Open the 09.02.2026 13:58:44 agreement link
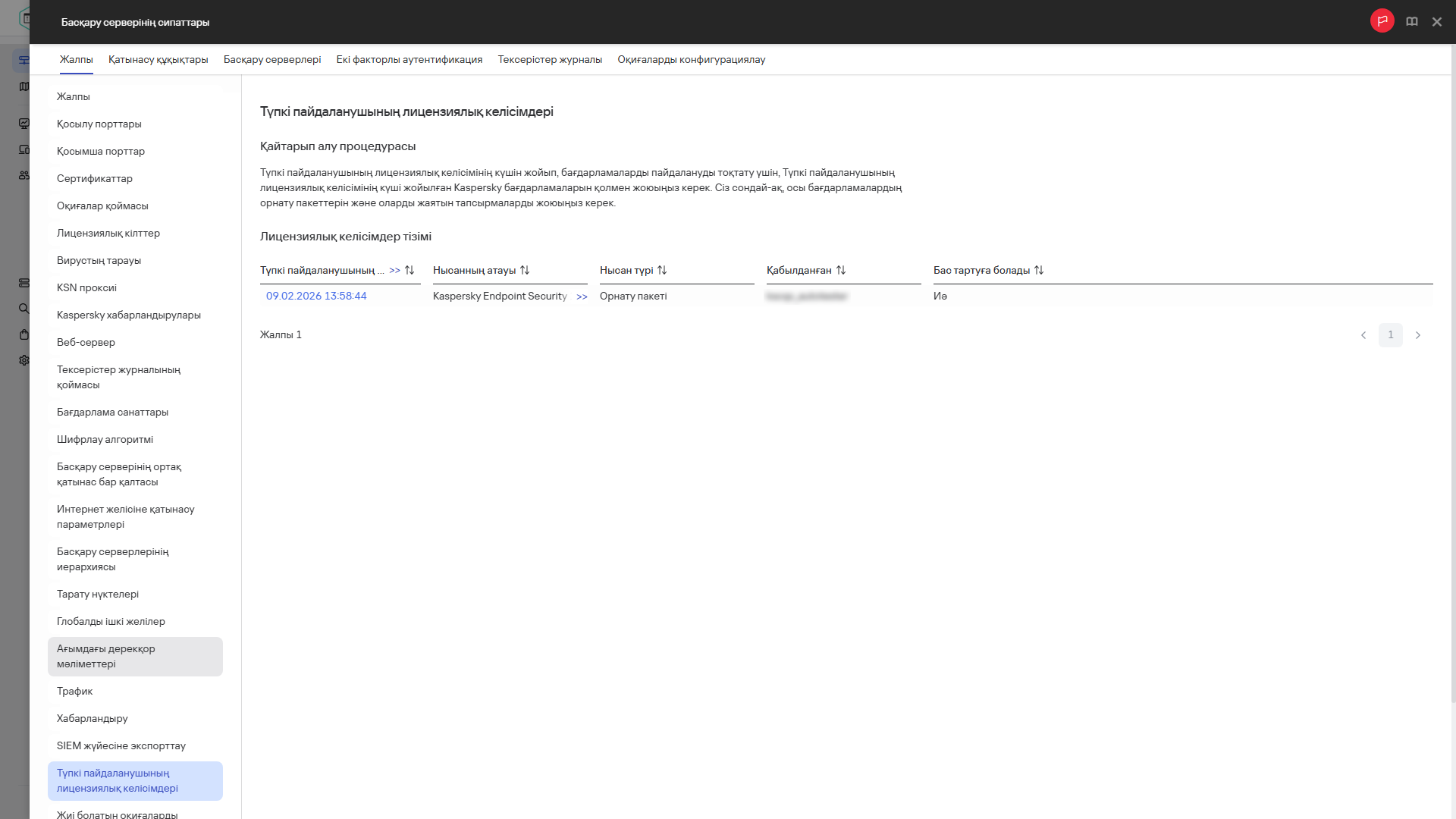 click(316, 297)
